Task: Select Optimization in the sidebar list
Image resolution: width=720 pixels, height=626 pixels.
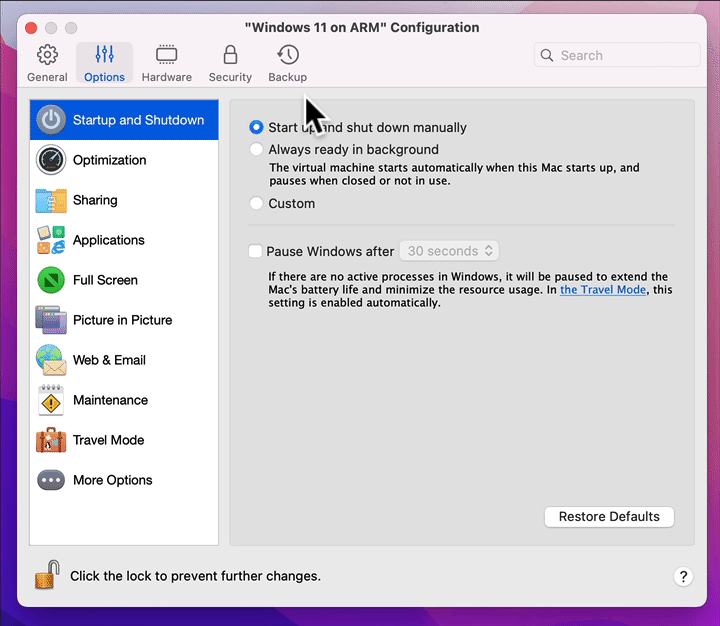Action: click(x=124, y=160)
